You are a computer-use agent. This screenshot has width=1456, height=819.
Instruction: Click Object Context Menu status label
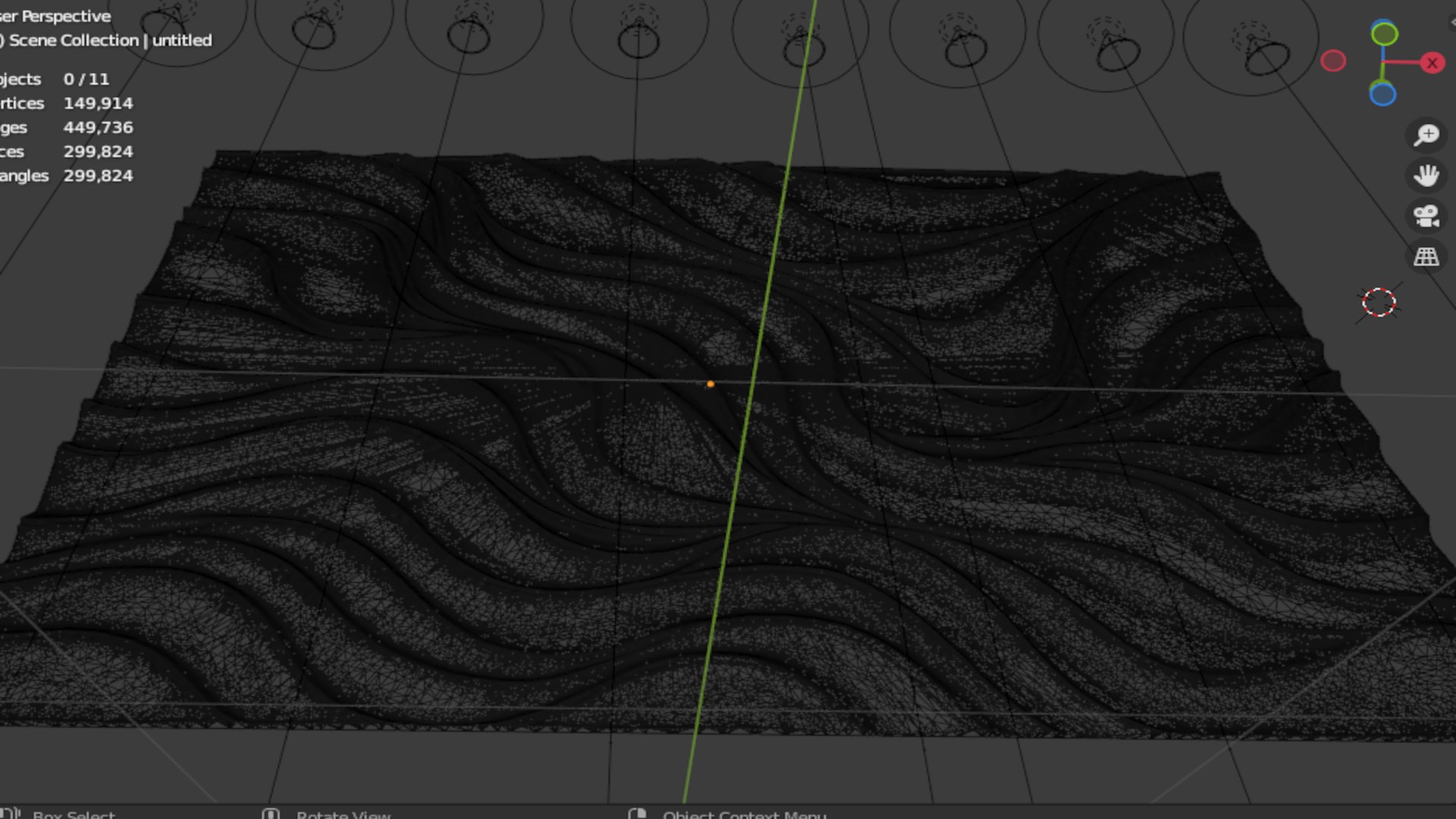744,814
